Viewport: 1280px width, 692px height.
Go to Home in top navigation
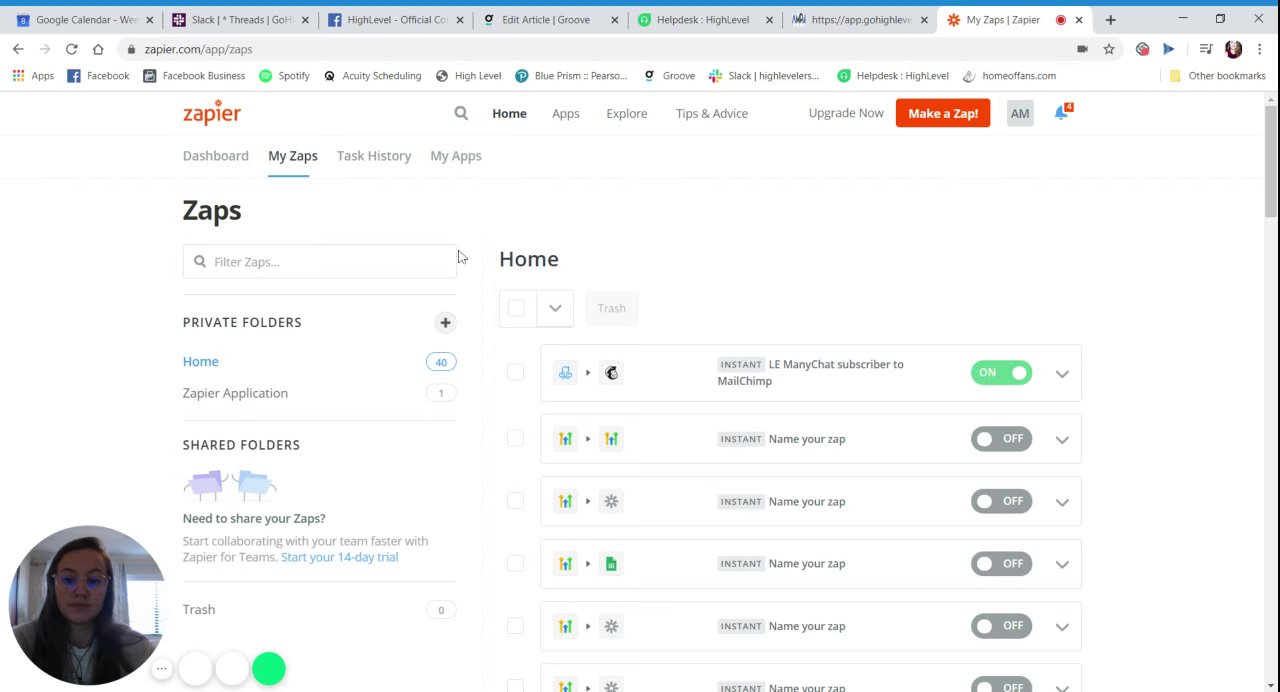click(509, 113)
